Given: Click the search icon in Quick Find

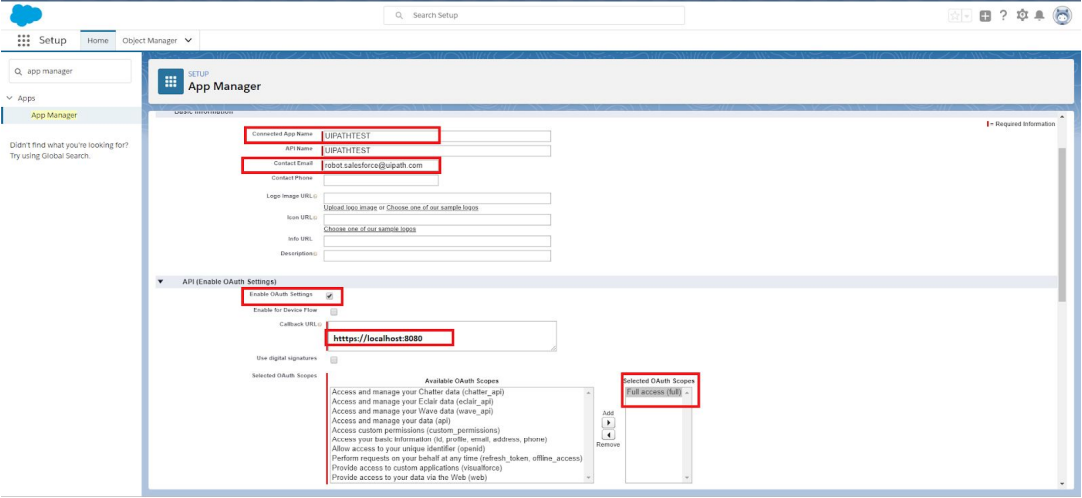Looking at the screenshot, I should [18, 71].
